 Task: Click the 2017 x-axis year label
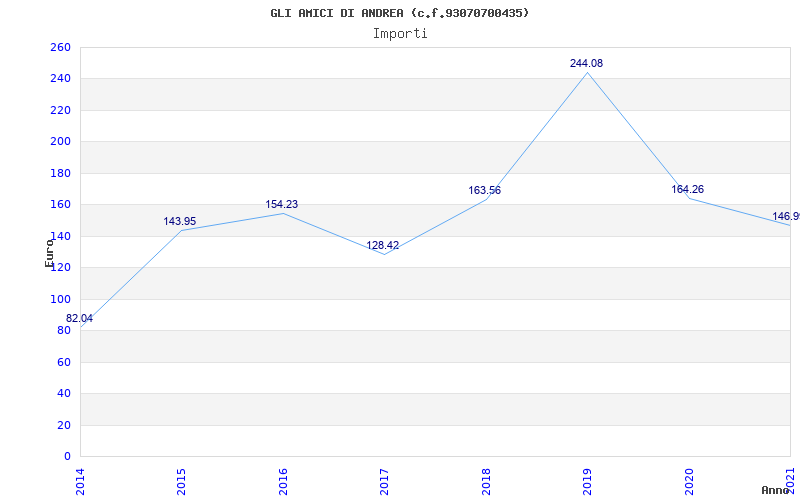point(384,482)
